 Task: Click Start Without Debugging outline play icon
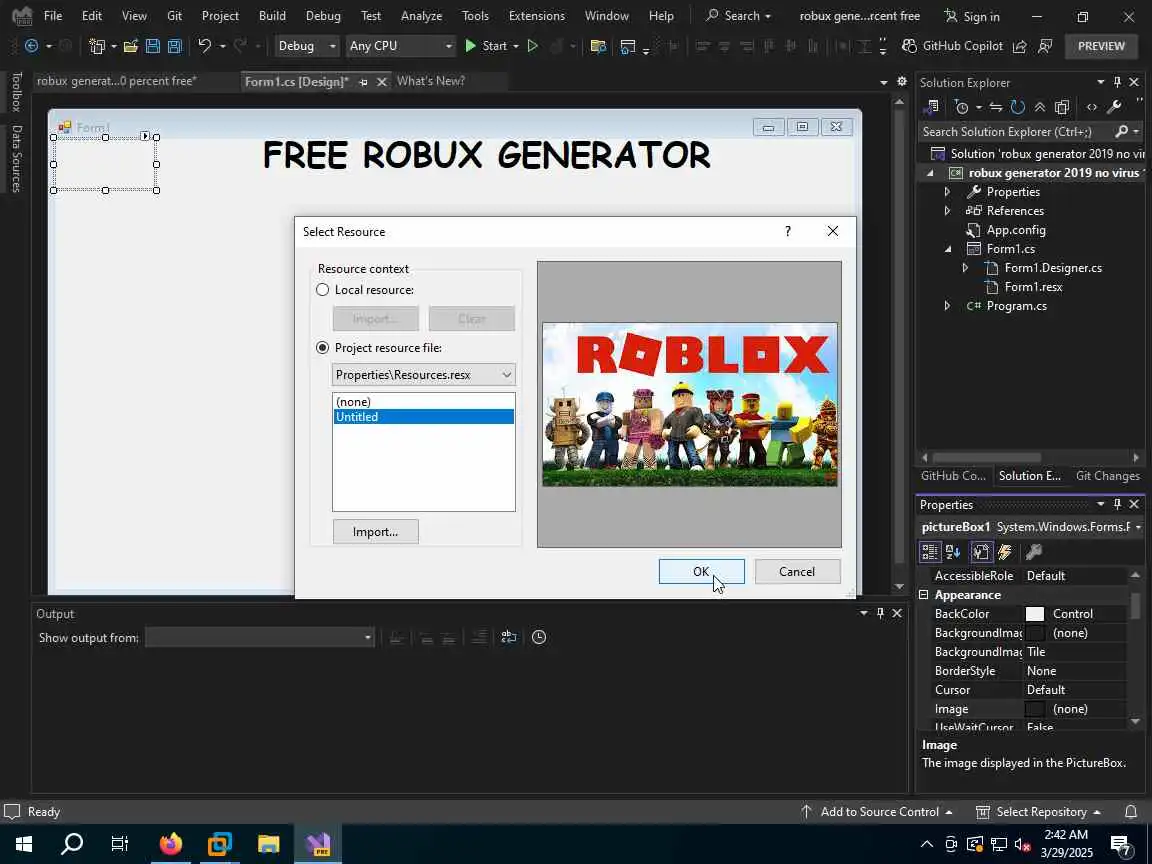pos(533,46)
